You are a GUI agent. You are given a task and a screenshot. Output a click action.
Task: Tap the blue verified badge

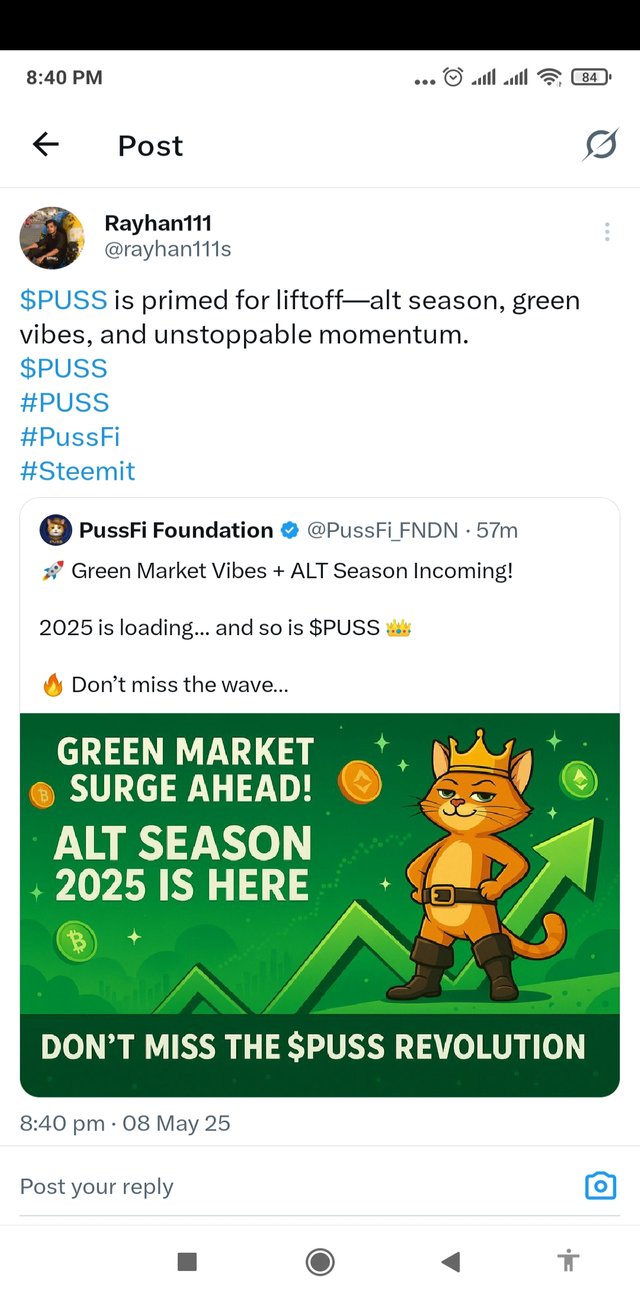(290, 530)
